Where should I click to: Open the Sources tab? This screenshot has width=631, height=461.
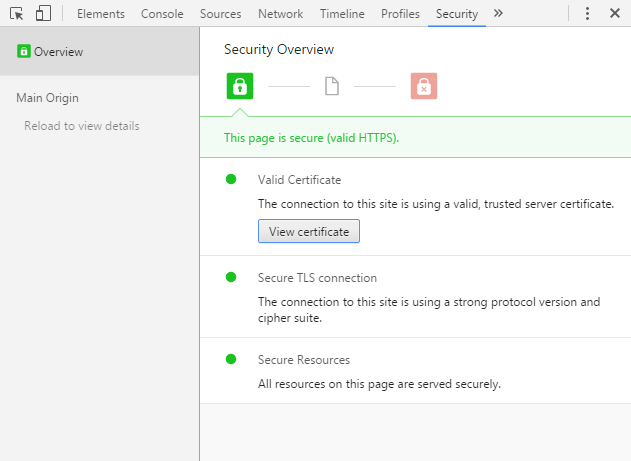(x=221, y=14)
